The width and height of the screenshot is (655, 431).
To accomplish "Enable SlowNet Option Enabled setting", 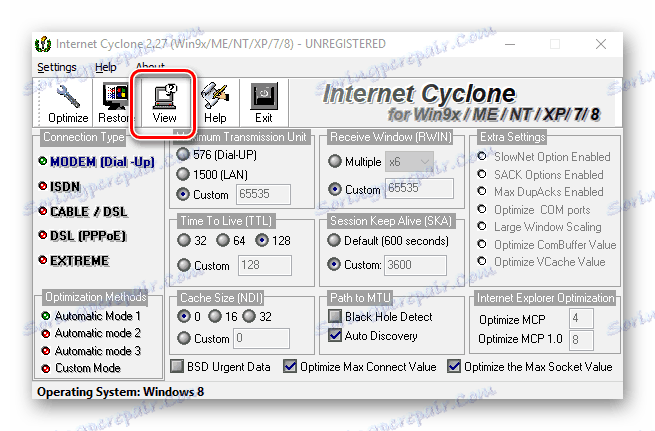I will (x=482, y=156).
